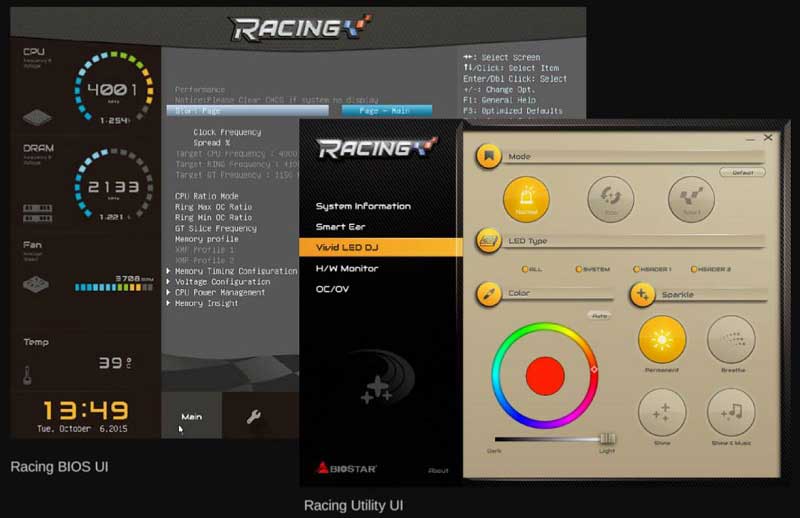Click the BIOSTAR logo in utility window
Screen dimensions: 800x518
(346, 467)
